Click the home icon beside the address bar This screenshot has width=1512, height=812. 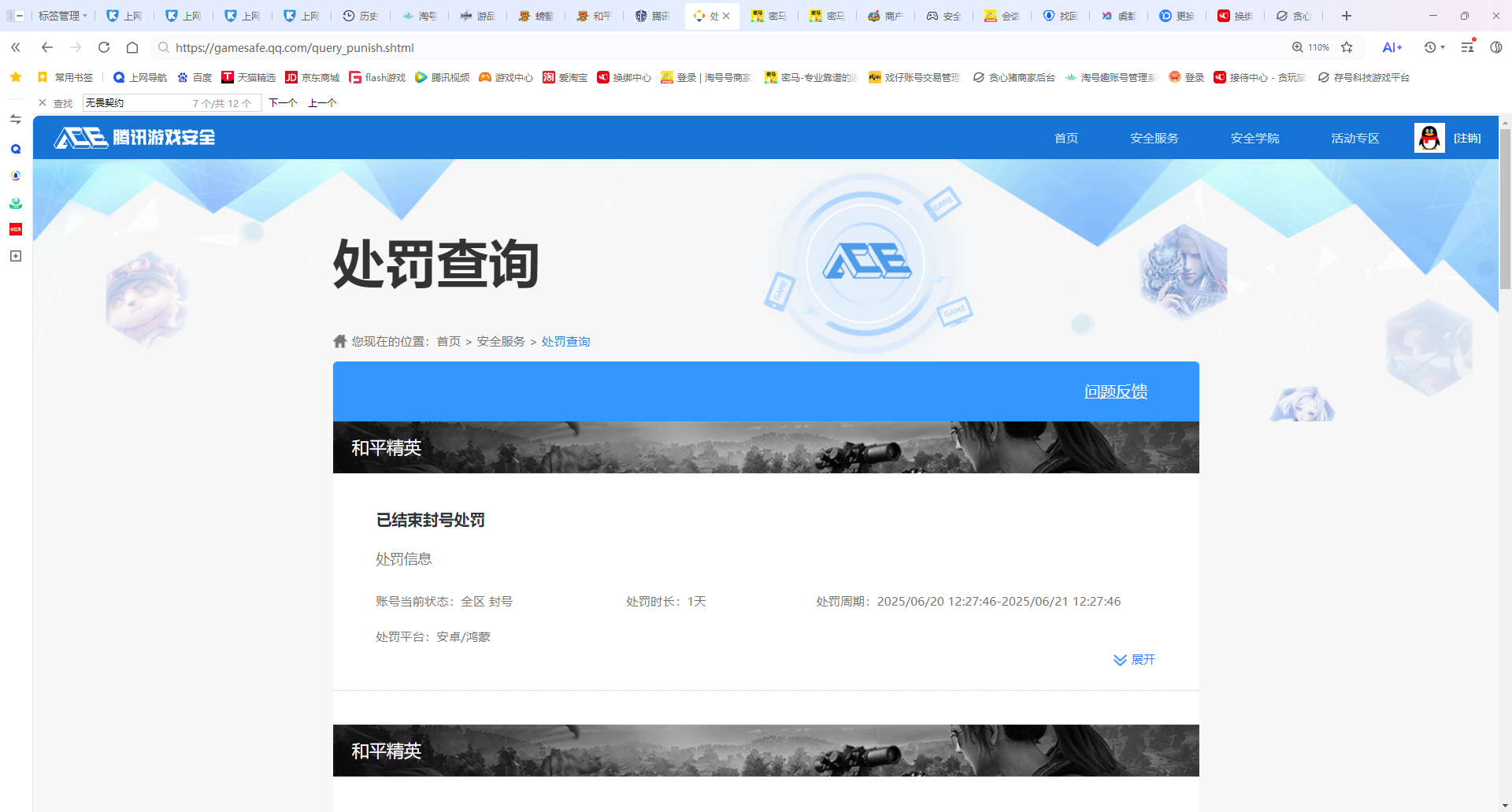pos(132,47)
